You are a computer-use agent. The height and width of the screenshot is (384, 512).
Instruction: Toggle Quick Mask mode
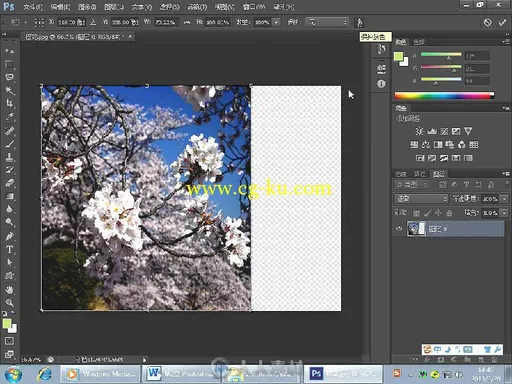[x=9, y=341]
